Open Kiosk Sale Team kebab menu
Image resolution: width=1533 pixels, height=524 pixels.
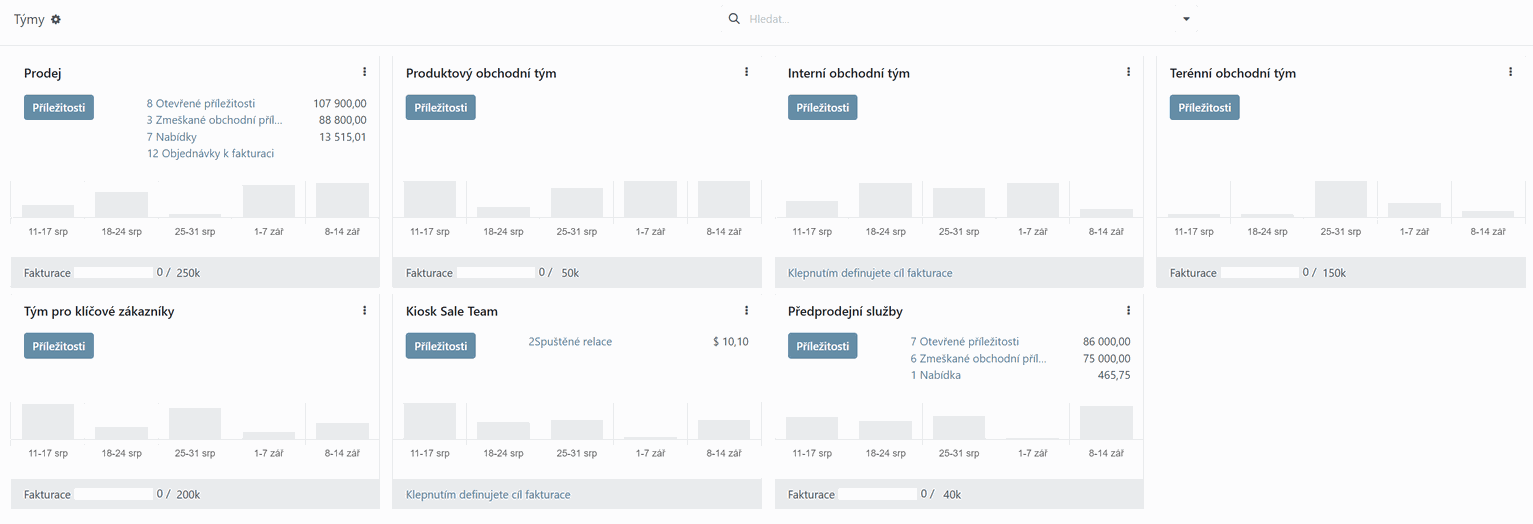pos(746,311)
